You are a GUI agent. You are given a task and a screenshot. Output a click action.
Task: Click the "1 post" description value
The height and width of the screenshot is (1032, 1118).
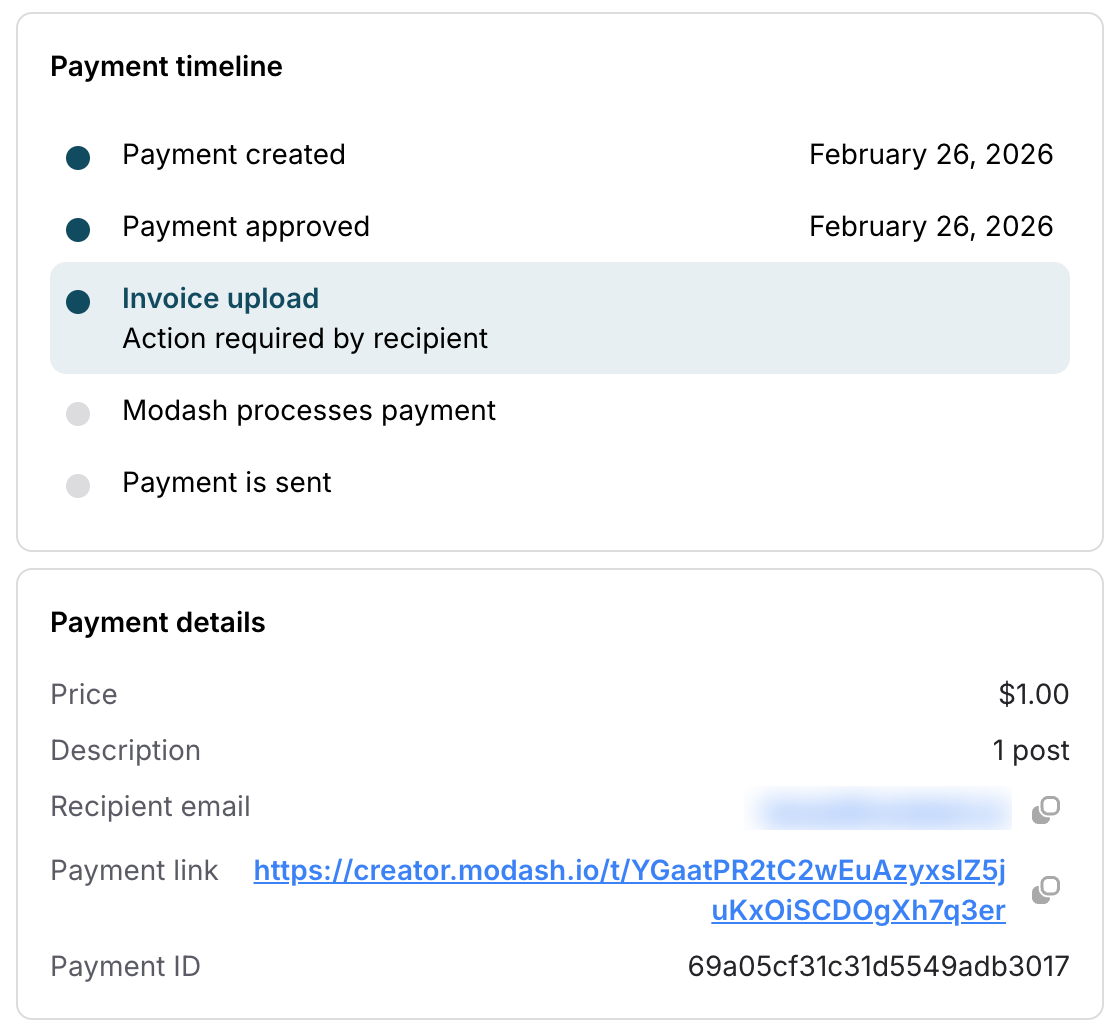point(1031,751)
